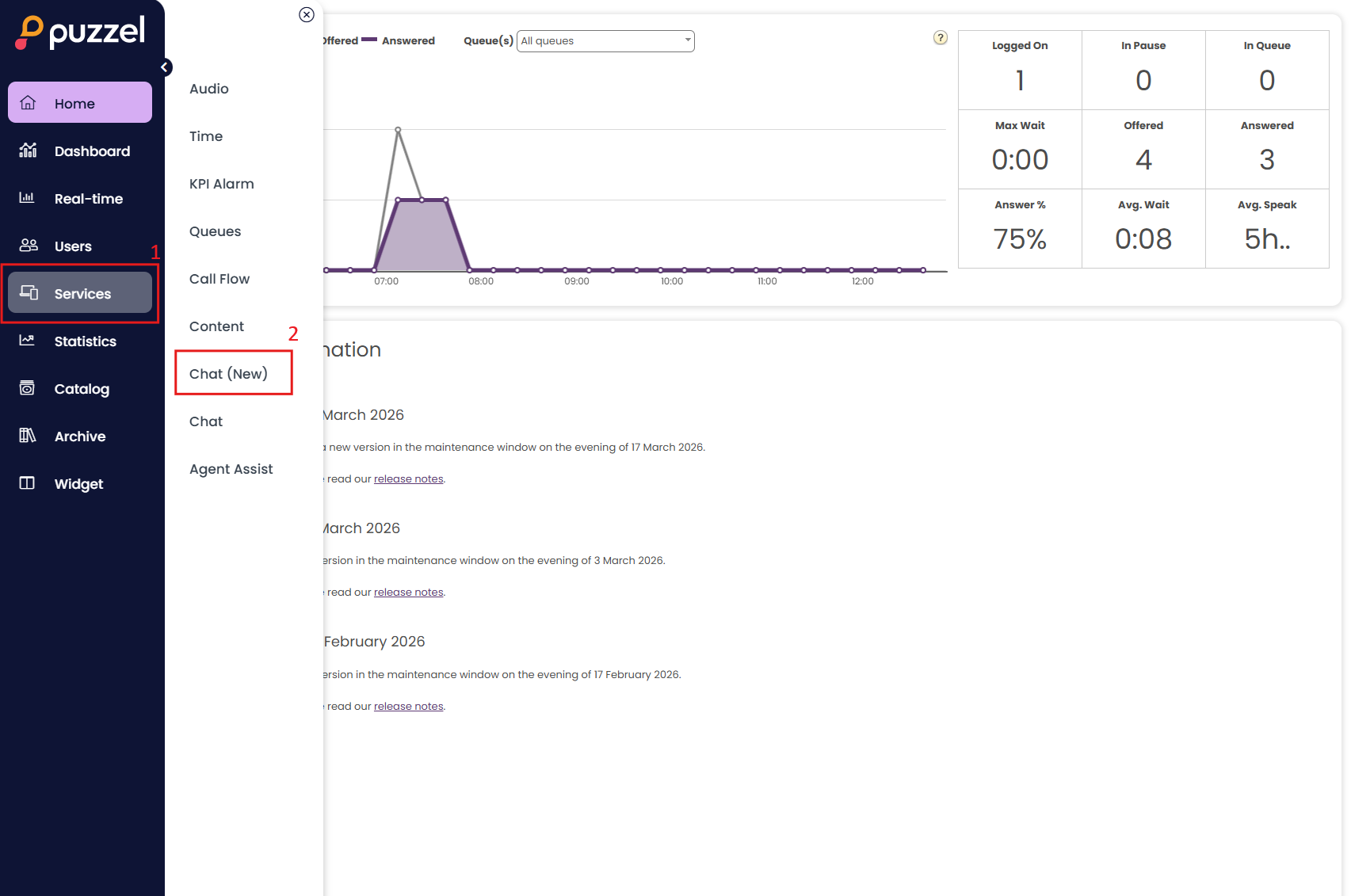This screenshot has width=1351, height=896.
Task: Click the help question mark icon
Action: [x=940, y=38]
